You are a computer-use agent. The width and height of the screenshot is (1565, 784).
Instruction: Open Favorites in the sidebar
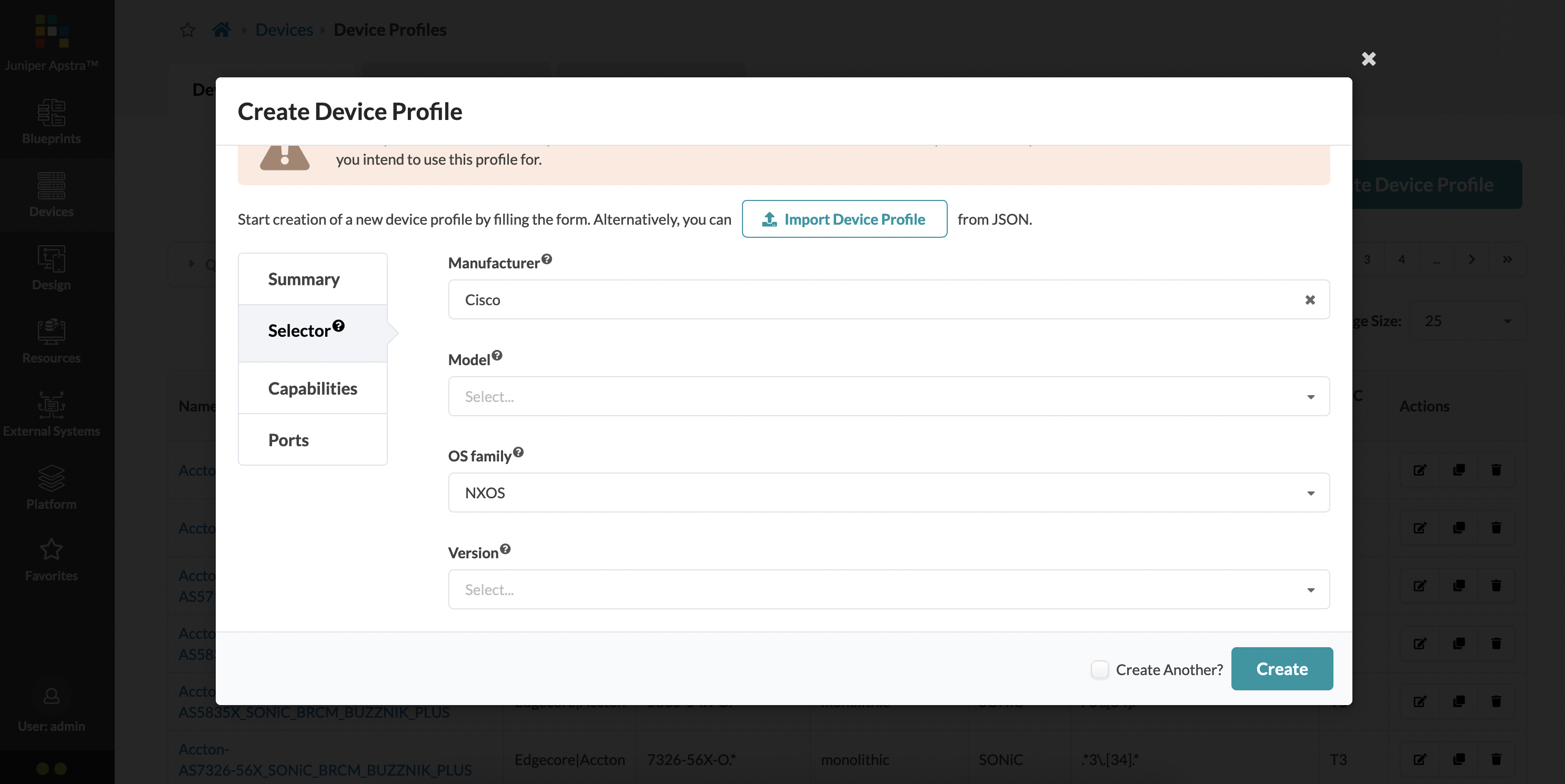point(52,560)
